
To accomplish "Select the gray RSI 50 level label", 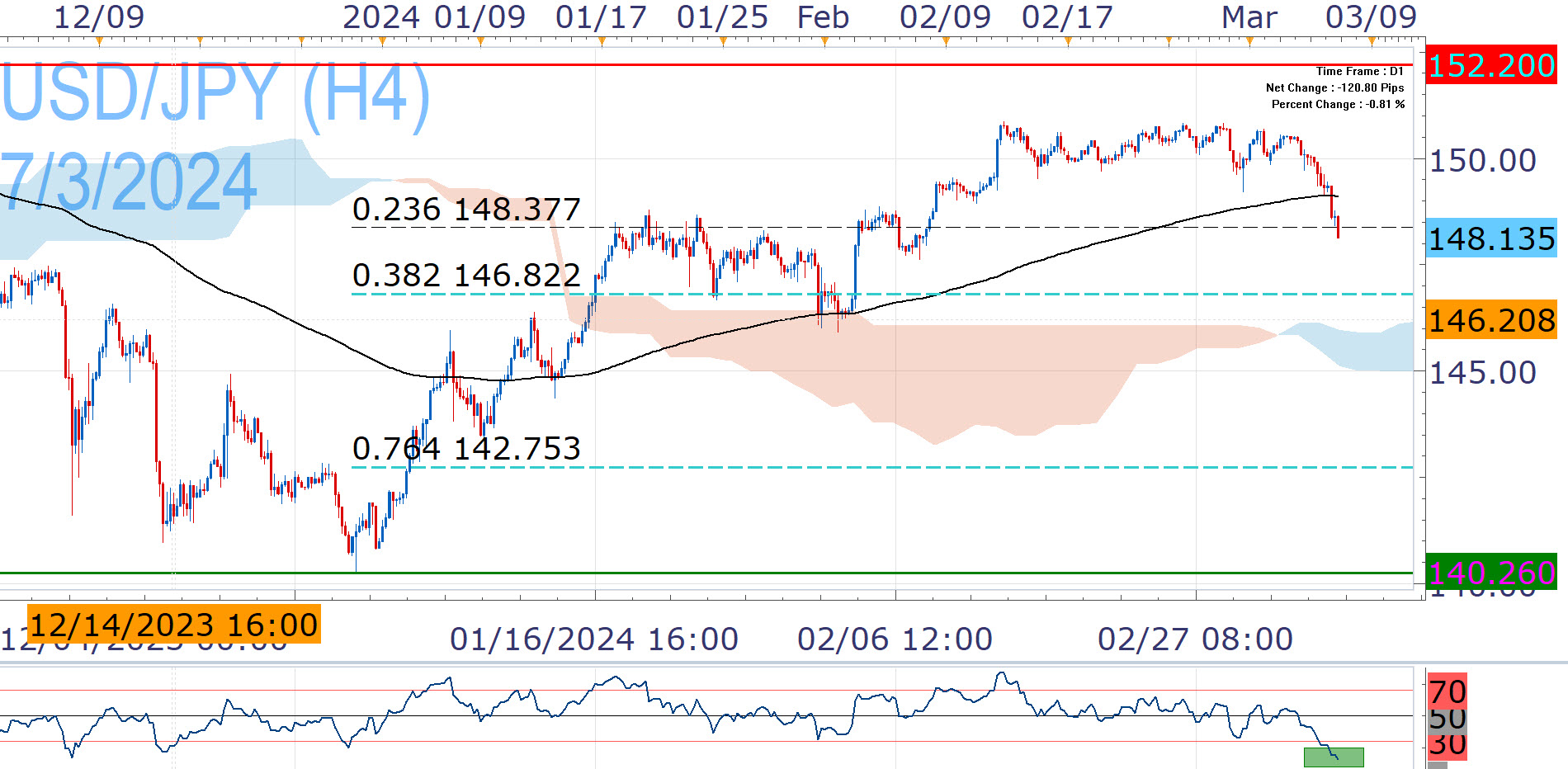I will (x=1447, y=719).
